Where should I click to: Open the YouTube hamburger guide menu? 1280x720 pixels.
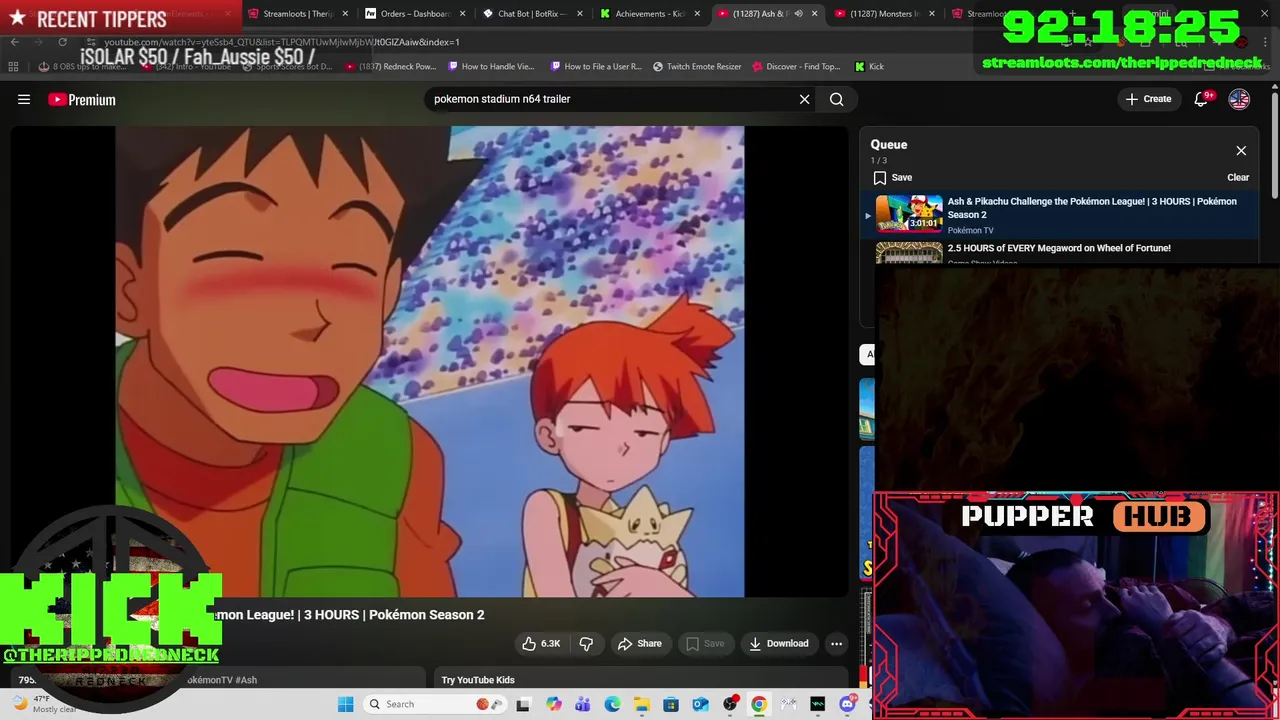pyautogui.click(x=24, y=99)
